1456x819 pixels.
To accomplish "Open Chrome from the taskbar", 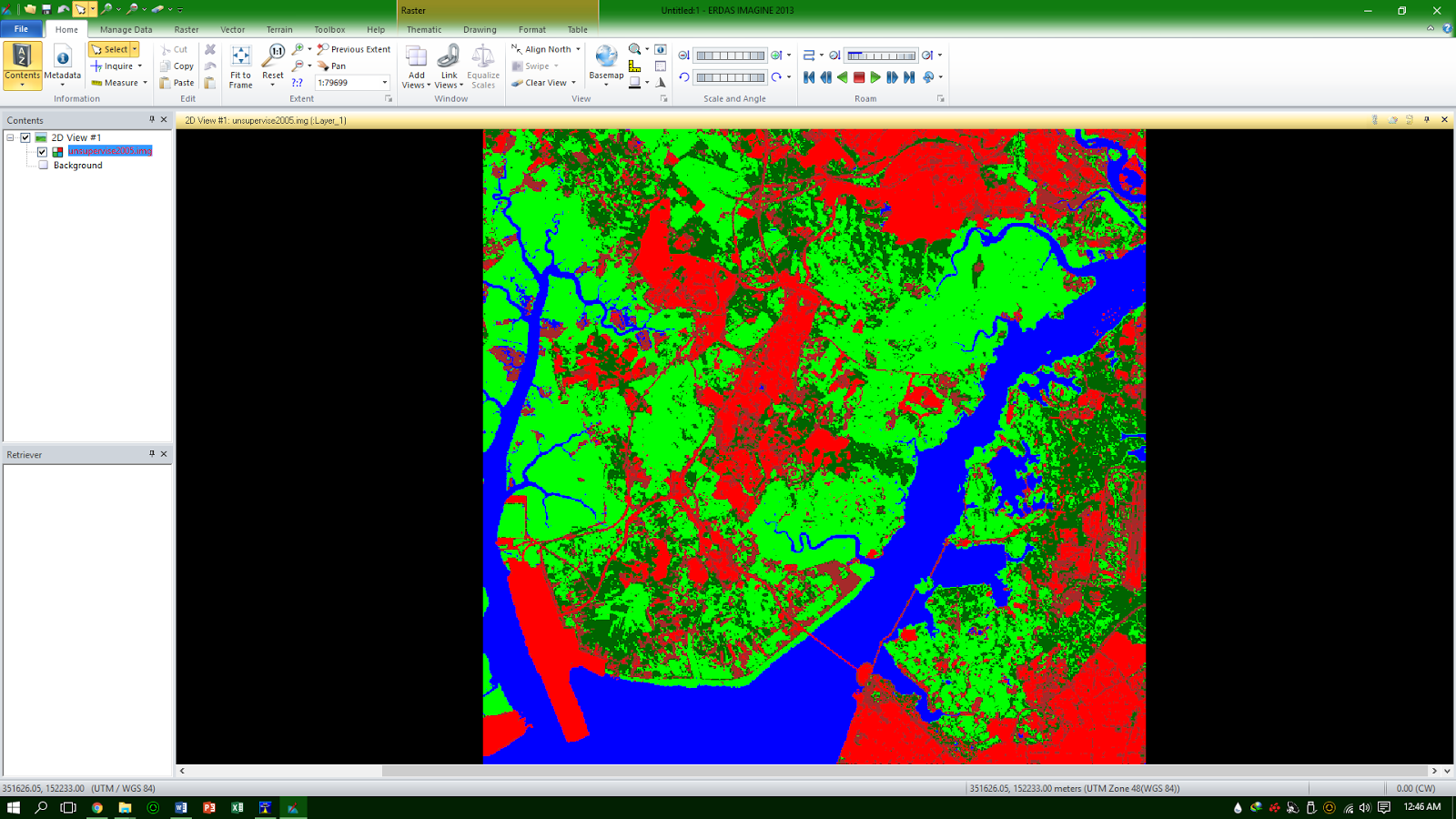I will point(97,807).
